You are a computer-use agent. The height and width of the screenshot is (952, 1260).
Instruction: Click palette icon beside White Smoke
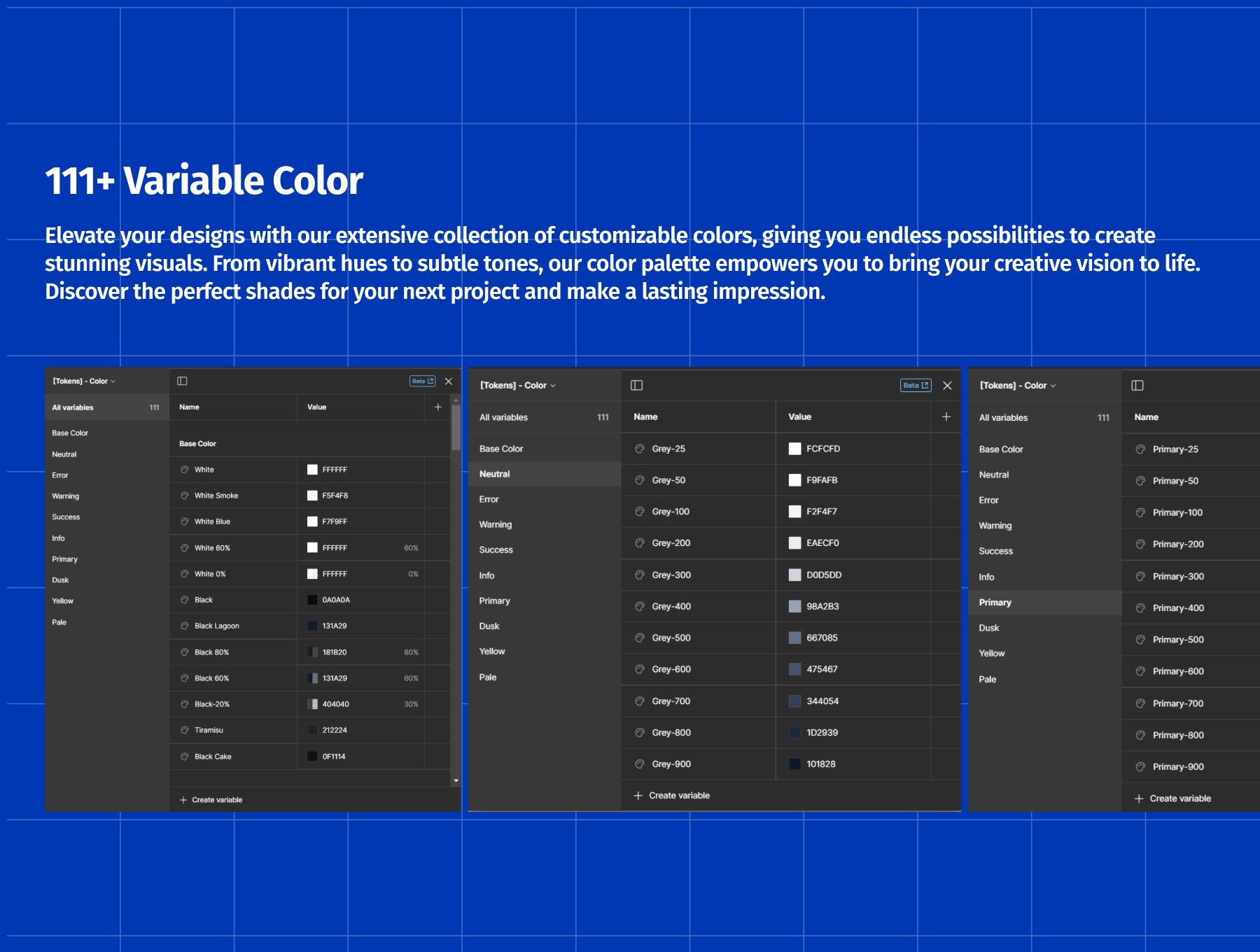[185, 496]
